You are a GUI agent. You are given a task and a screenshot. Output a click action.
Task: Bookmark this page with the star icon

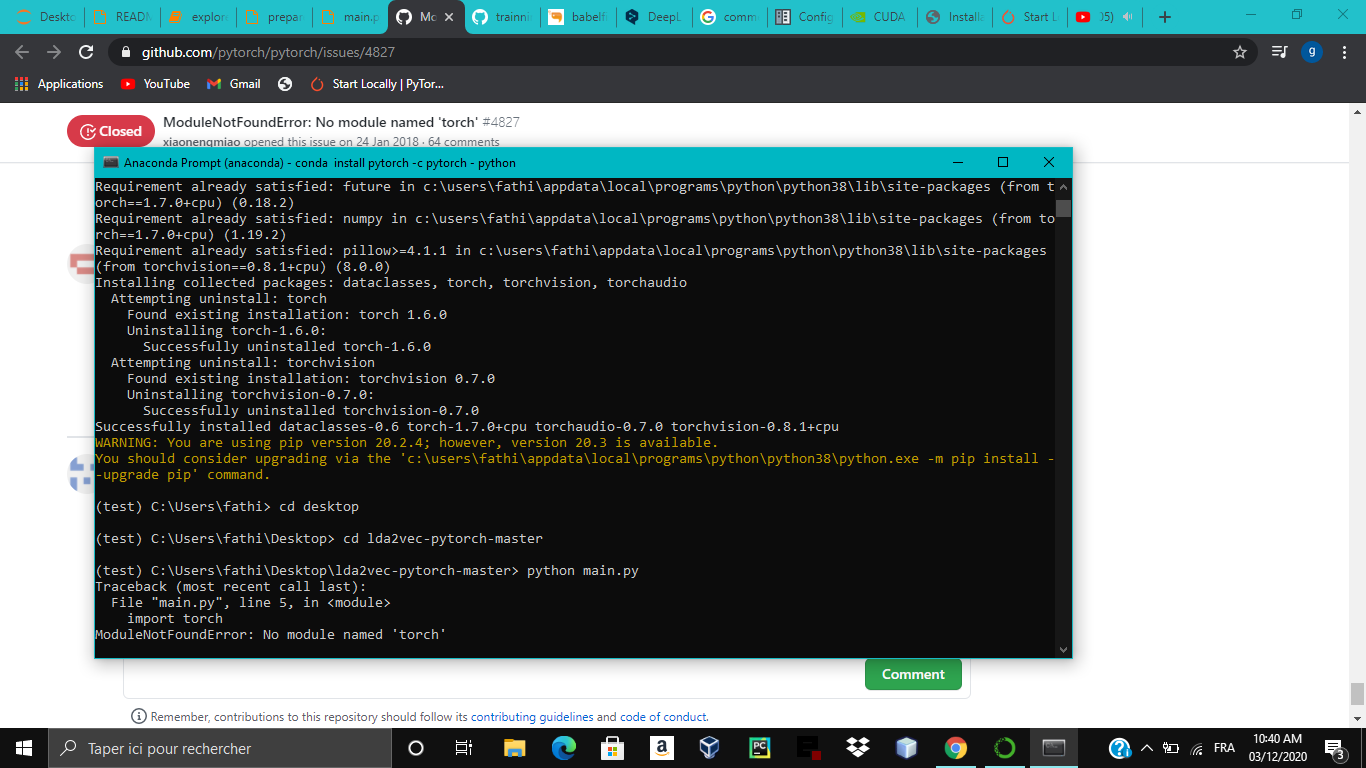(1238, 51)
